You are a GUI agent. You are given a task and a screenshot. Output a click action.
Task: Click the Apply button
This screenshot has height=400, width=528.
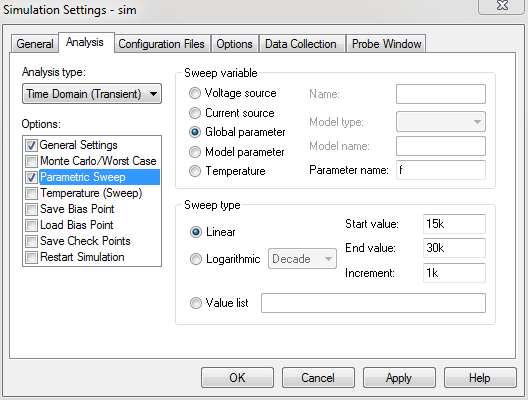tap(399, 377)
